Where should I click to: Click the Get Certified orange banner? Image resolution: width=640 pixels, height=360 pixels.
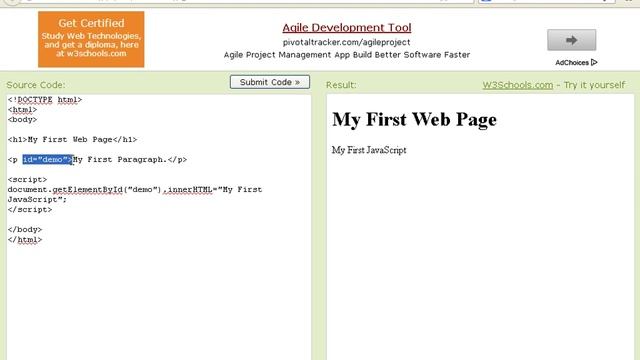tap(91, 39)
